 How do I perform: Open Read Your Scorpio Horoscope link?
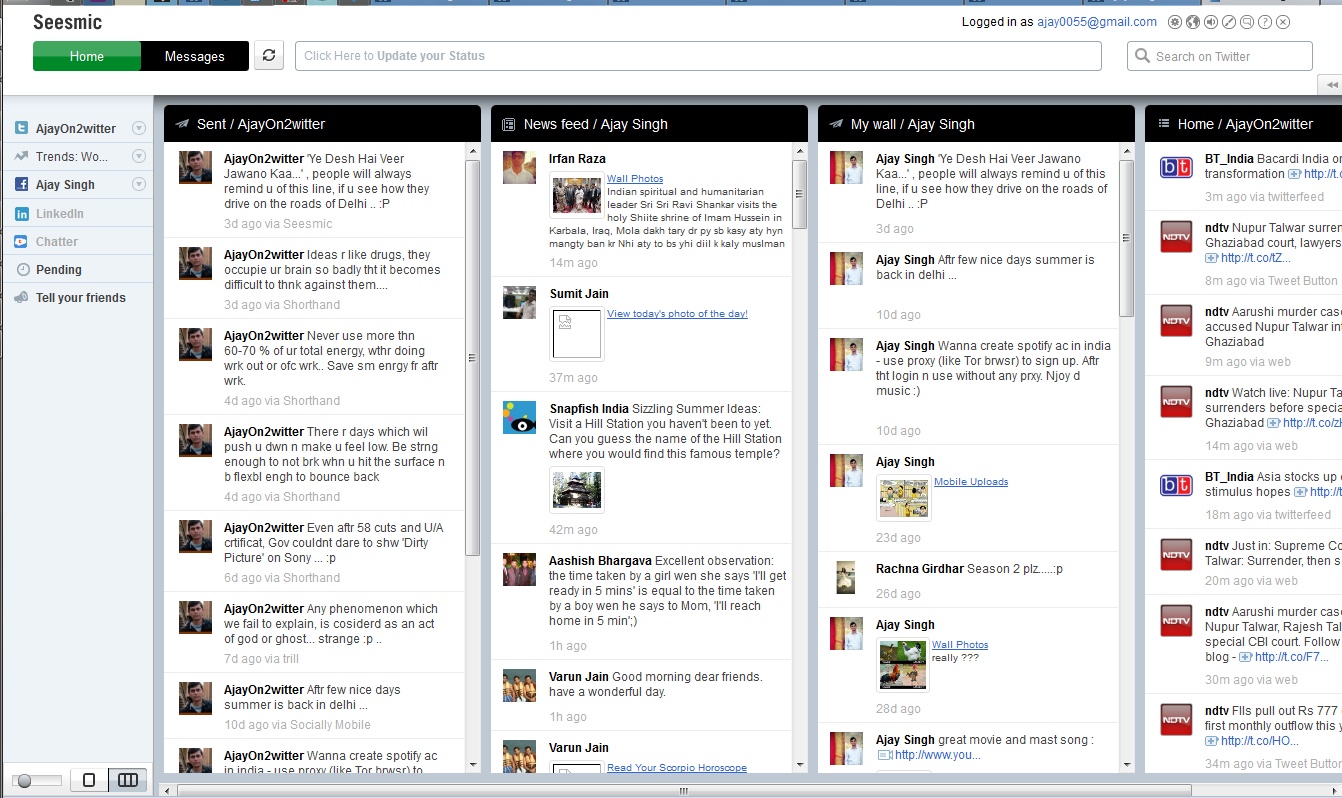677,767
